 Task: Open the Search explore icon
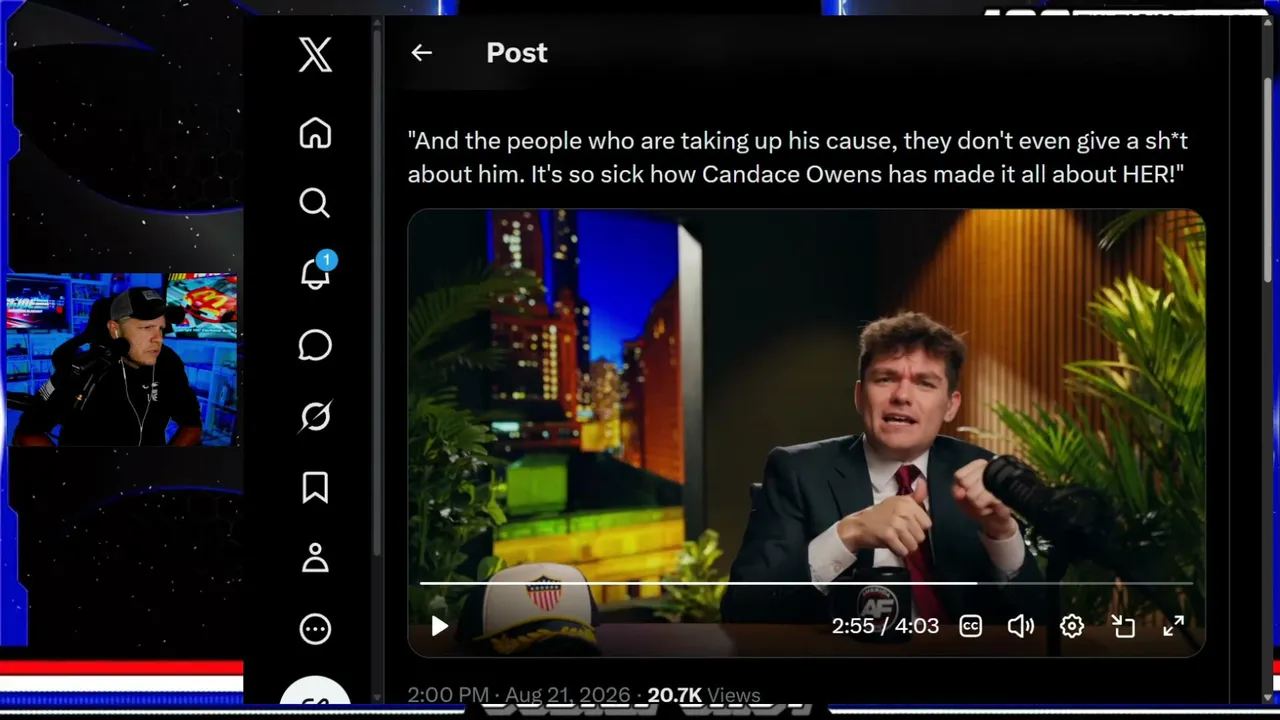pos(315,203)
